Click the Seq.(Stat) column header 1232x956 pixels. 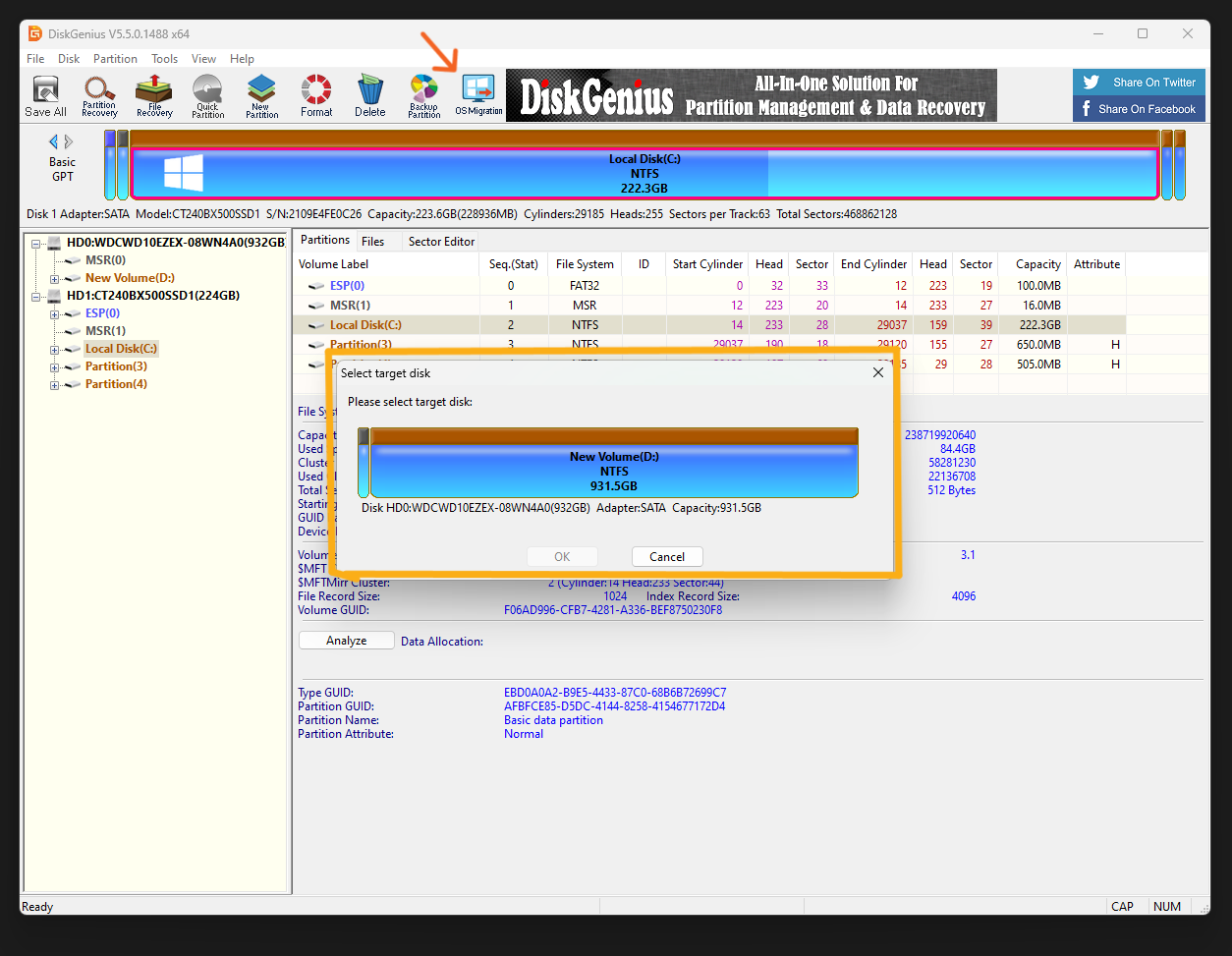513,264
